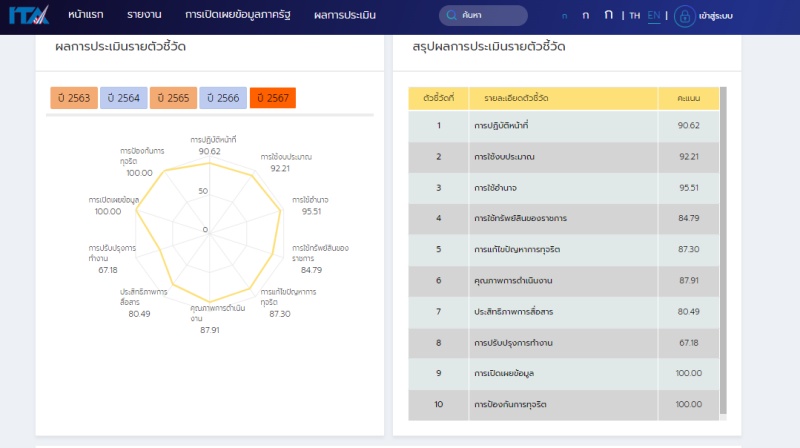The image size is (800, 448).
Task: Select the ปี 2564 year tab
Action: click(122, 98)
